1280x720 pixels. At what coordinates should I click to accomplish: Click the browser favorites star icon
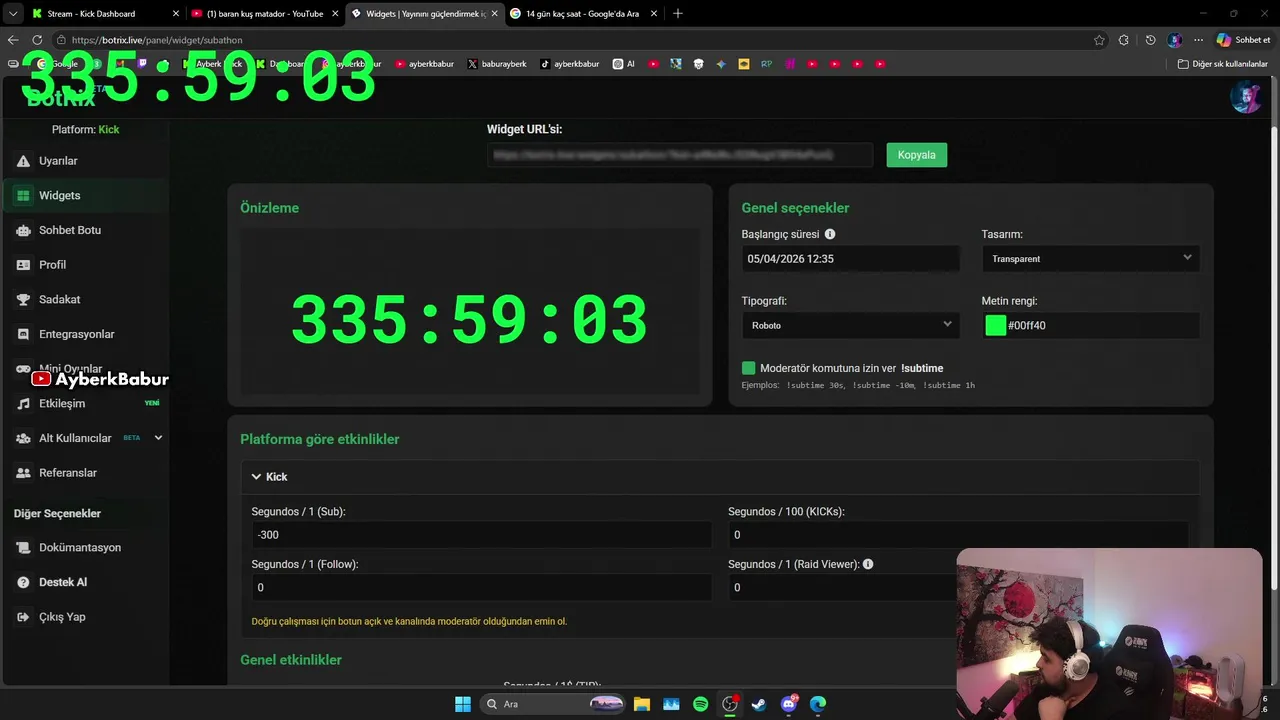click(x=1099, y=40)
